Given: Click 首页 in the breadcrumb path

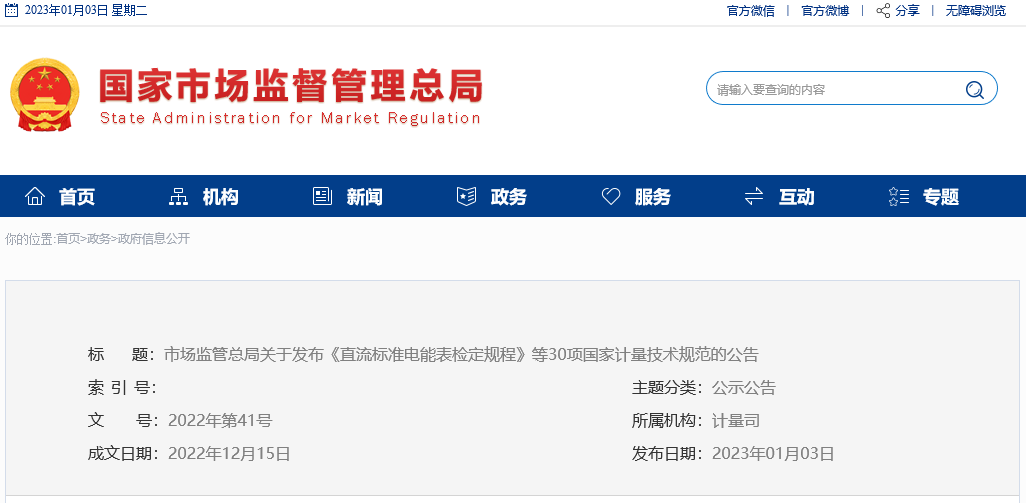Looking at the screenshot, I should [x=68, y=239].
